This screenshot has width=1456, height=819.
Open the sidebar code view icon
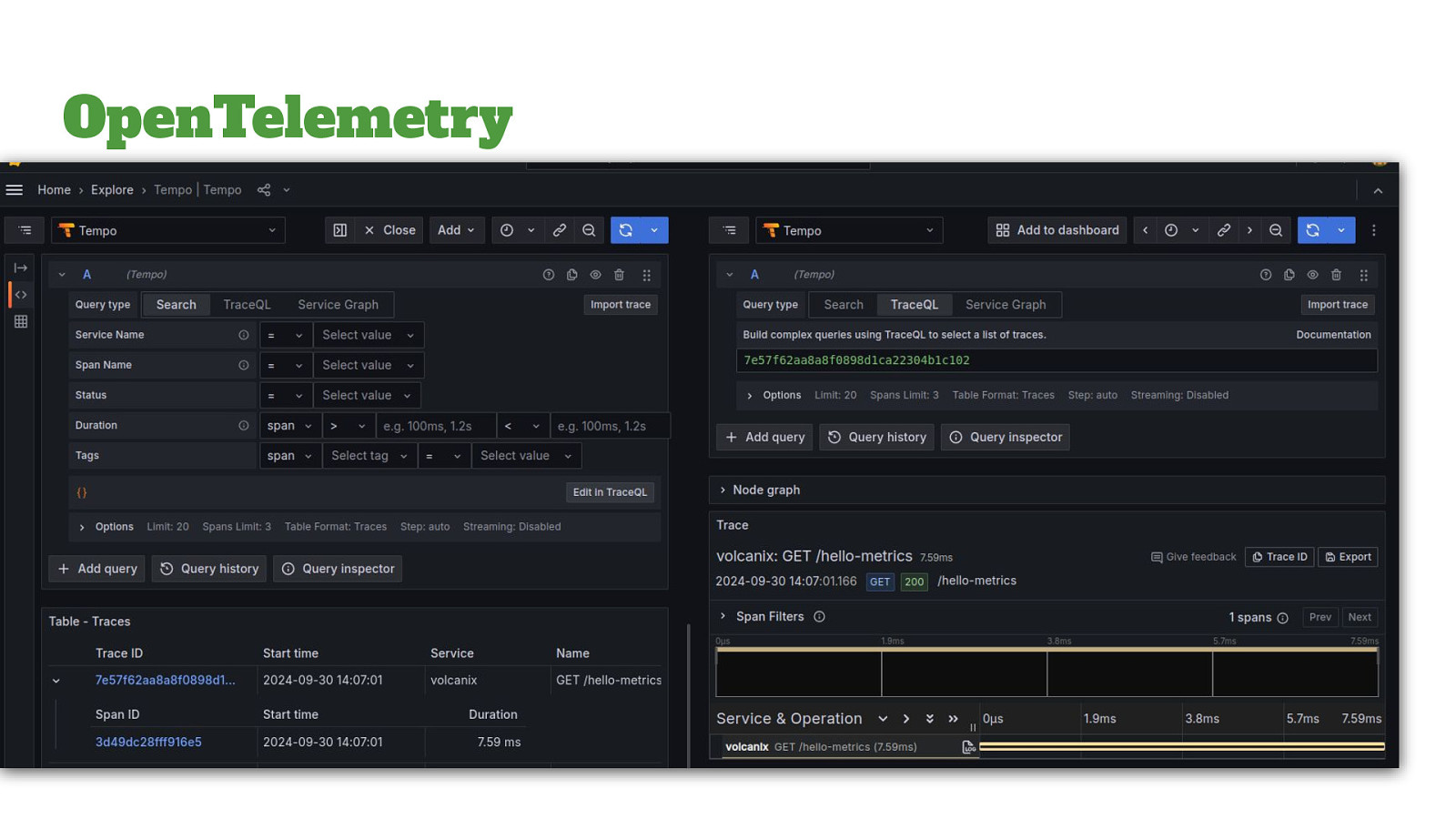click(21, 295)
